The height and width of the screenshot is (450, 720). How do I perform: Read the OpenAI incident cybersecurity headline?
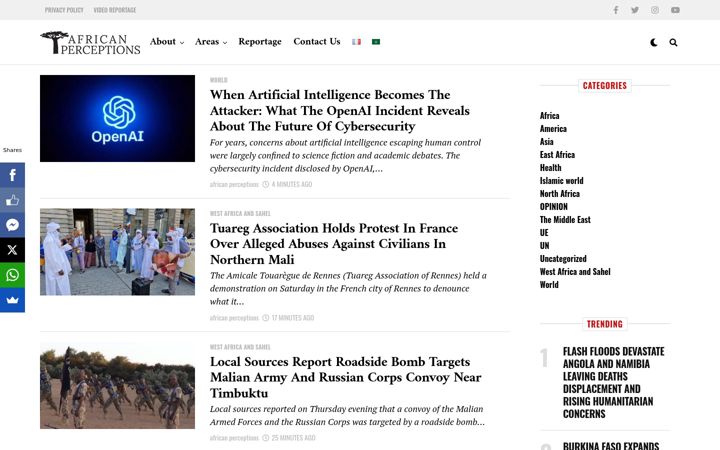click(340, 110)
